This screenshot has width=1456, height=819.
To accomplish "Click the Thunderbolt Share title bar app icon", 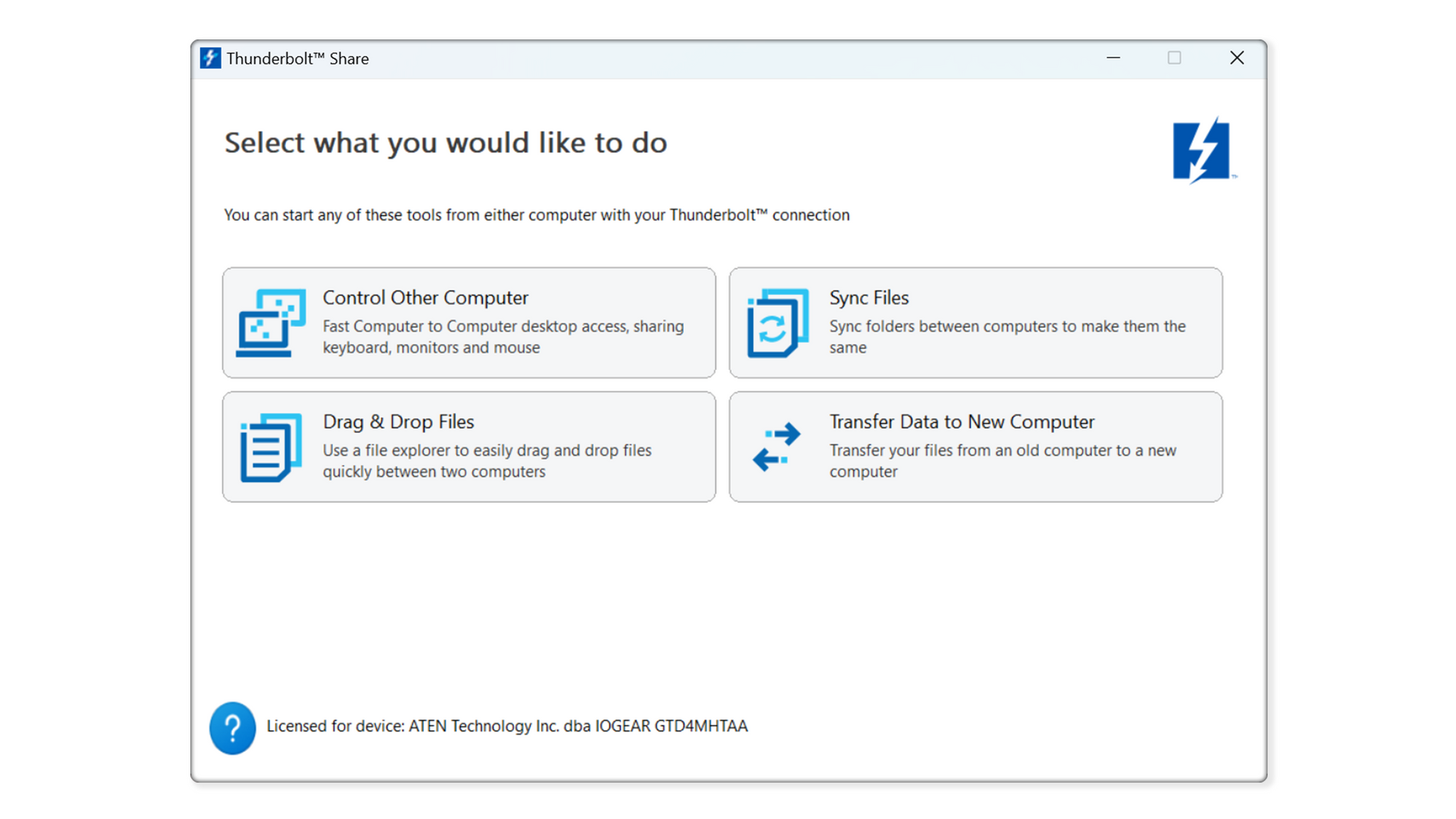I will click(210, 58).
